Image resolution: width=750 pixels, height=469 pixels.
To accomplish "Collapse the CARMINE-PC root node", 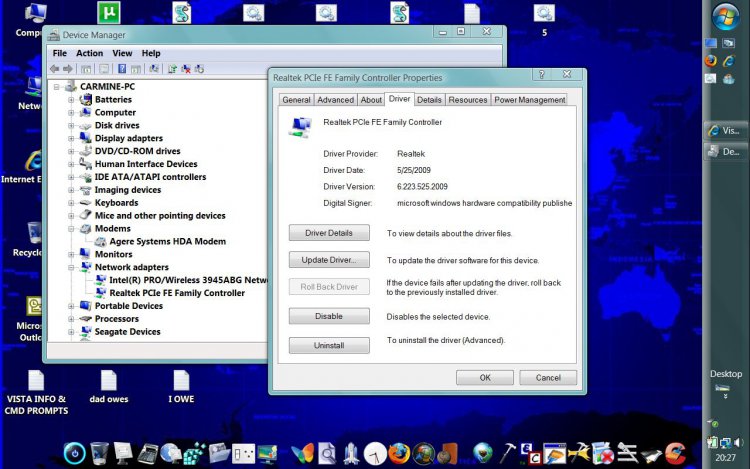I will 56,87.
